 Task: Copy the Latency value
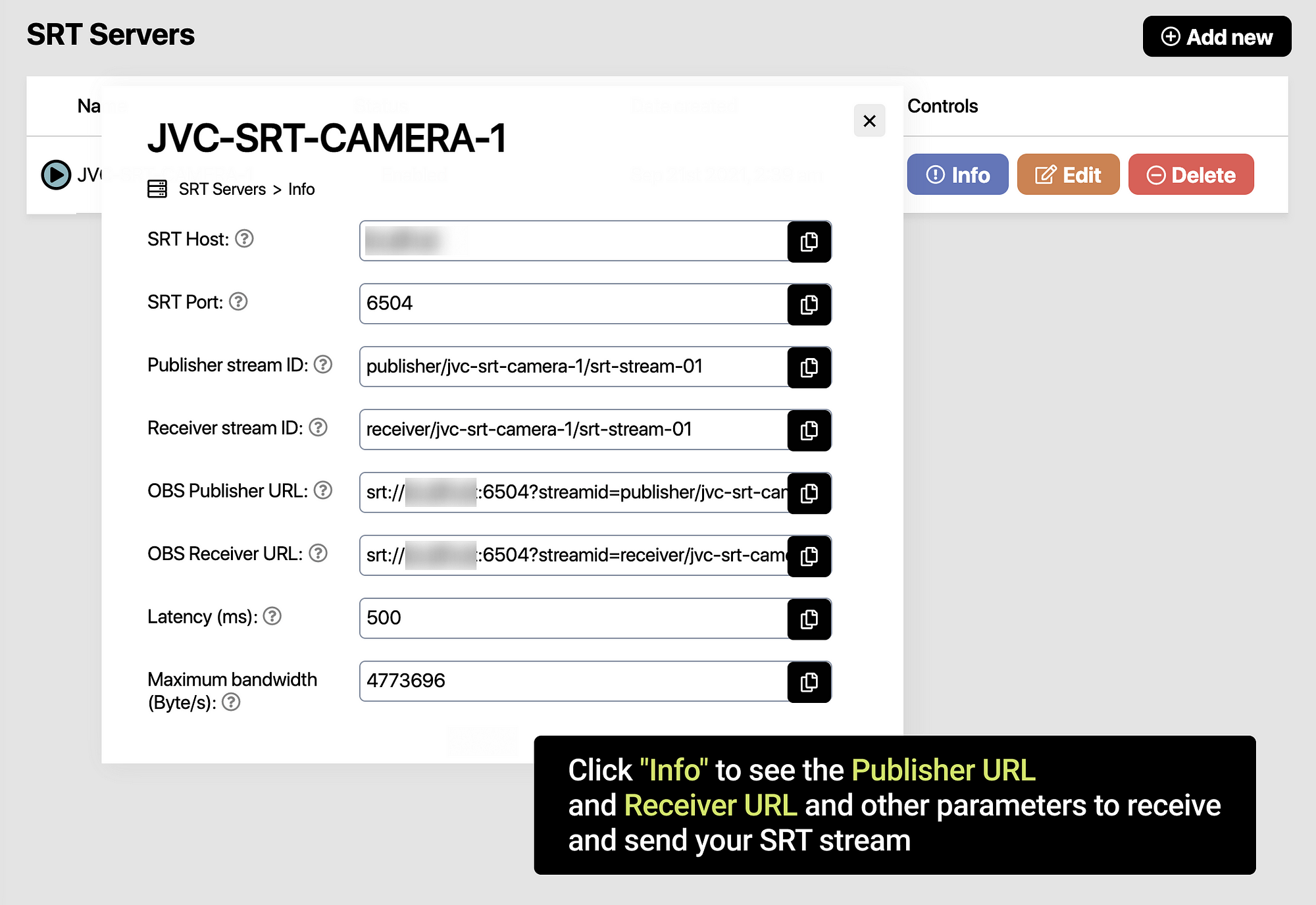[x=809, y=619]
